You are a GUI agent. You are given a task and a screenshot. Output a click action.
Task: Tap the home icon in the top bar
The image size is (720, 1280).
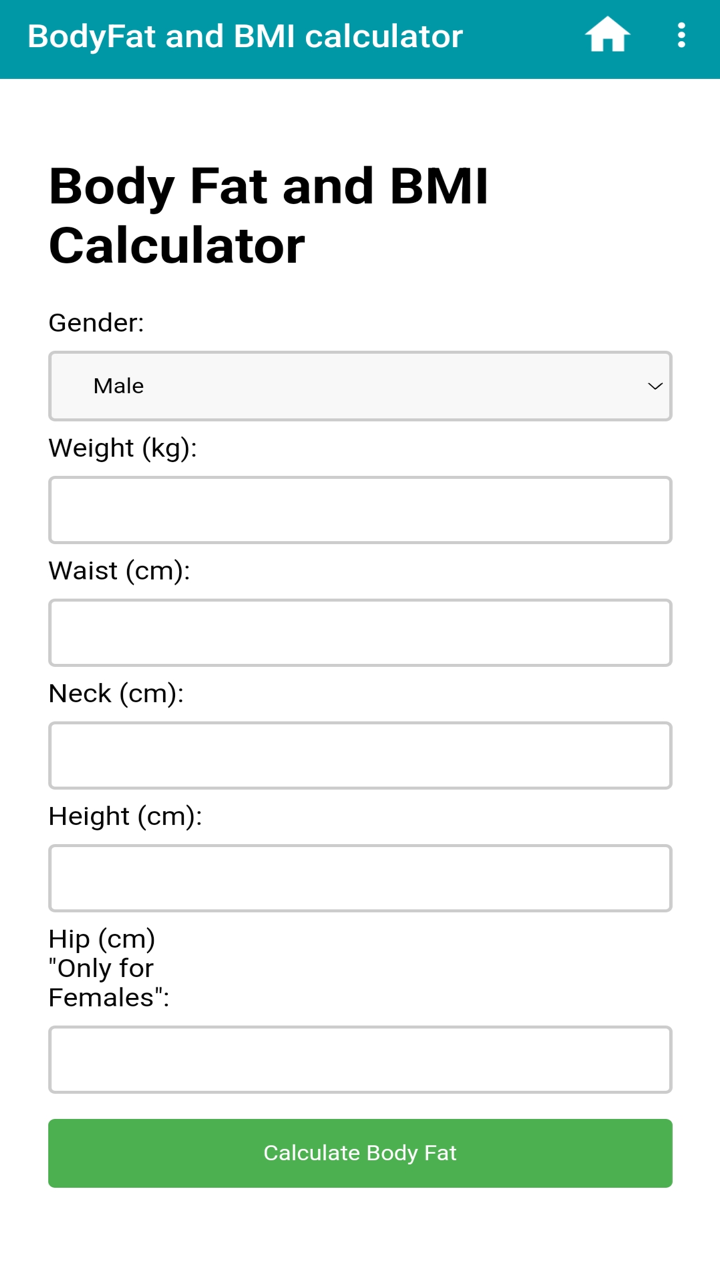tap(607, 35)
